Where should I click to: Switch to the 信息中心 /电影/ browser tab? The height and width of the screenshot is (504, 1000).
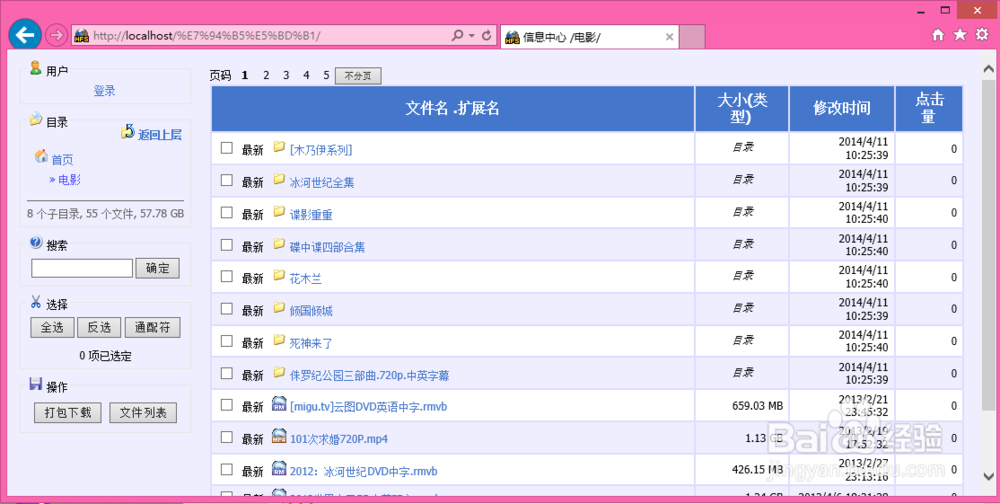click(x=590, y=37)
